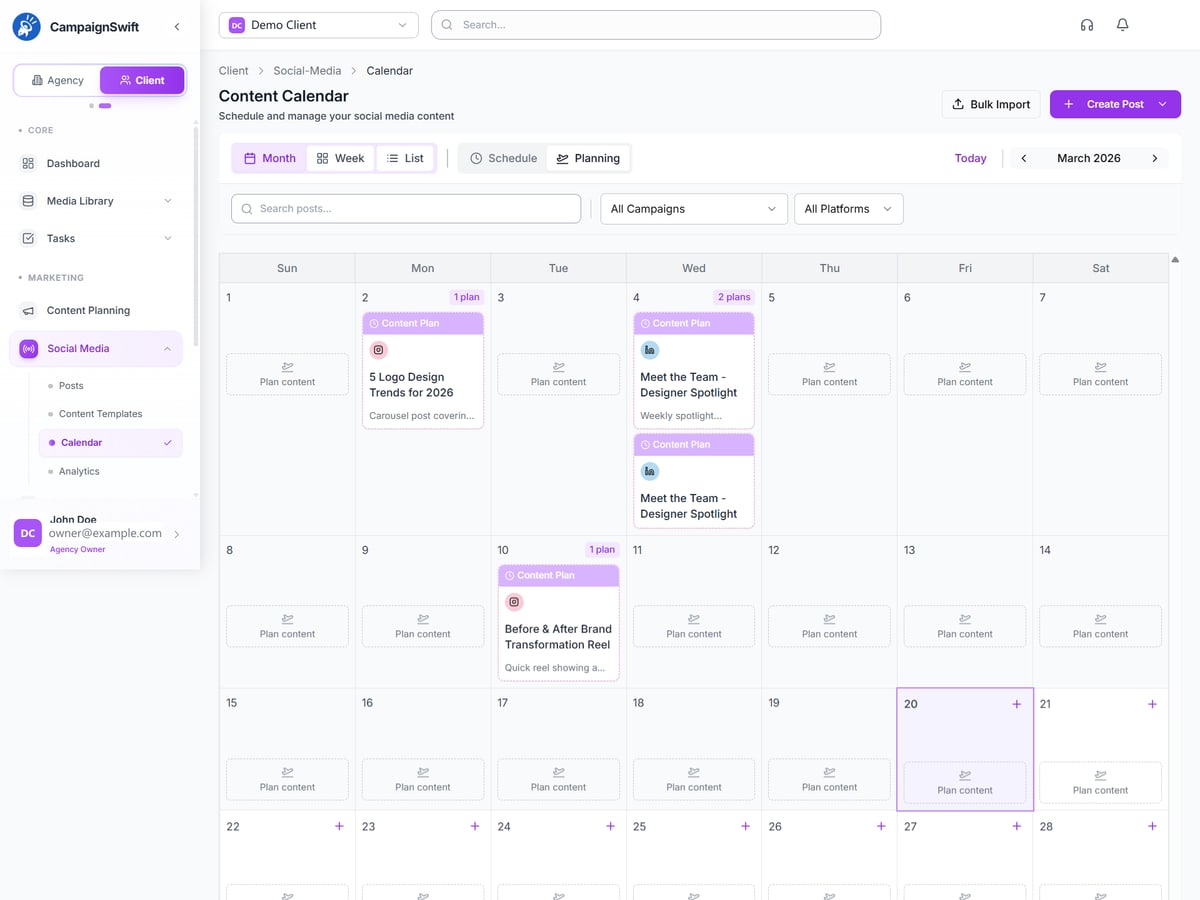Image resolution: width=1200 pixels, height=900 pixels.
Task: Open the 5 Logo Design Trends plan card
Action: click(423, 371)
